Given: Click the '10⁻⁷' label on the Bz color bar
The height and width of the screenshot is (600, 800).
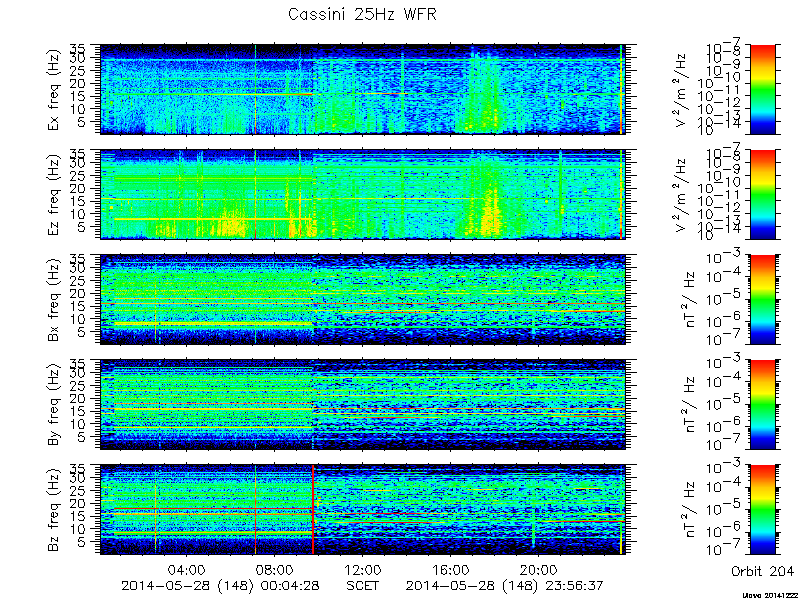Looking at the screenshot, I should point(724,550).
